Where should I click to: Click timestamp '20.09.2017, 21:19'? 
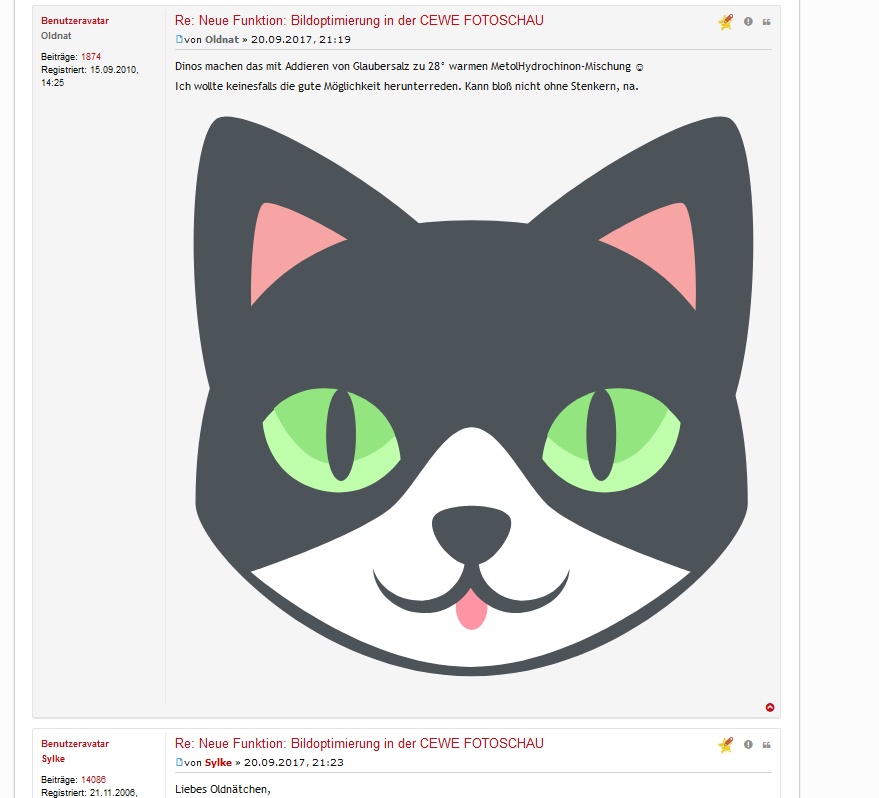tap(300, 40)
